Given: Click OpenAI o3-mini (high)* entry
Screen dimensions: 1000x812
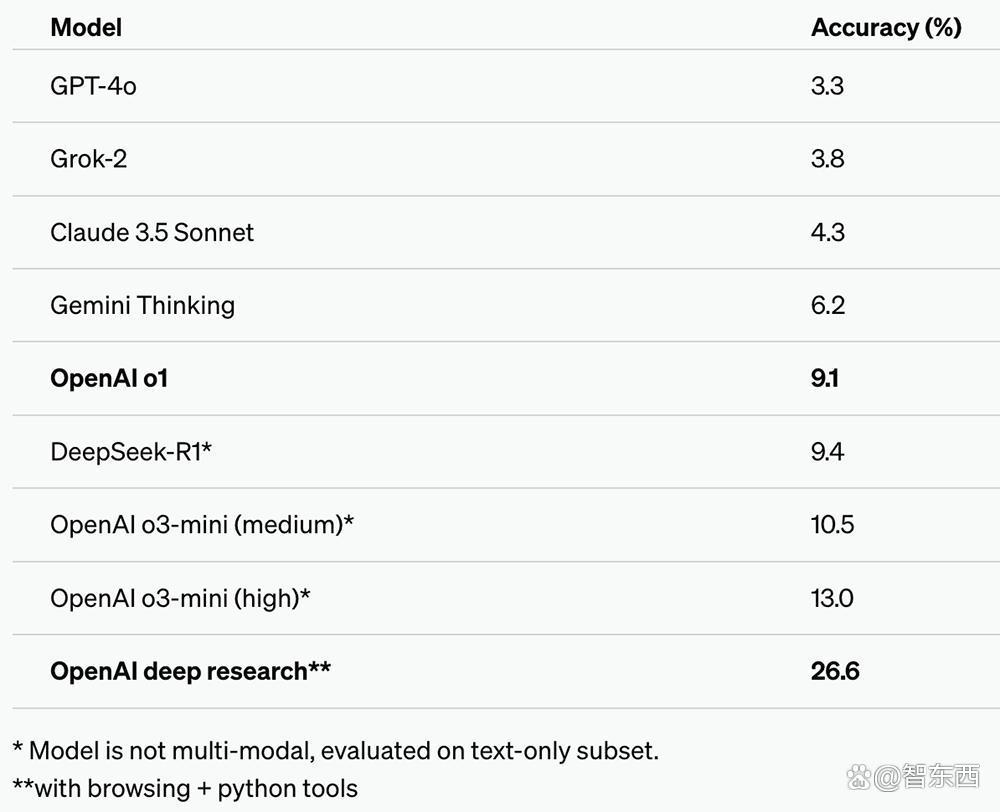Looking at the screenshot, I should coord(180,598).
